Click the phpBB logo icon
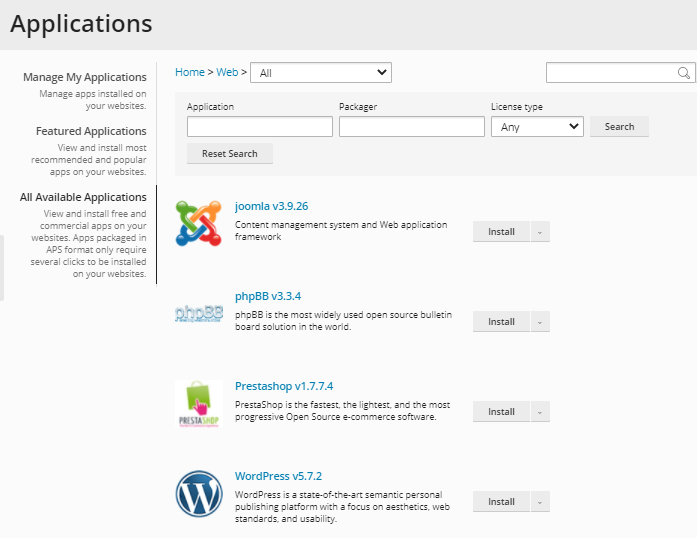The width and height of the screenshot is (697, 538). [198, 313]
